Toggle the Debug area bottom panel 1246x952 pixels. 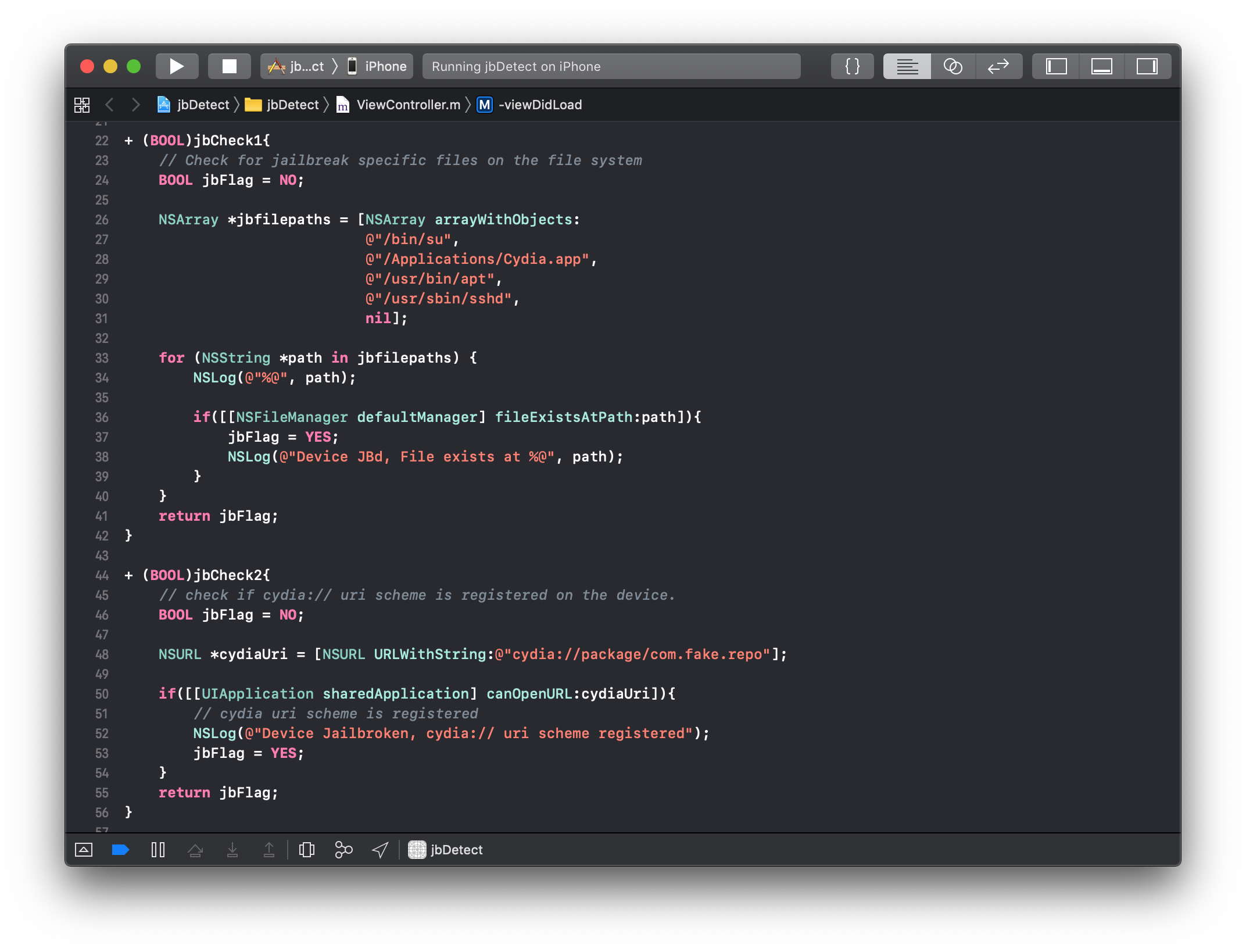1102,66
